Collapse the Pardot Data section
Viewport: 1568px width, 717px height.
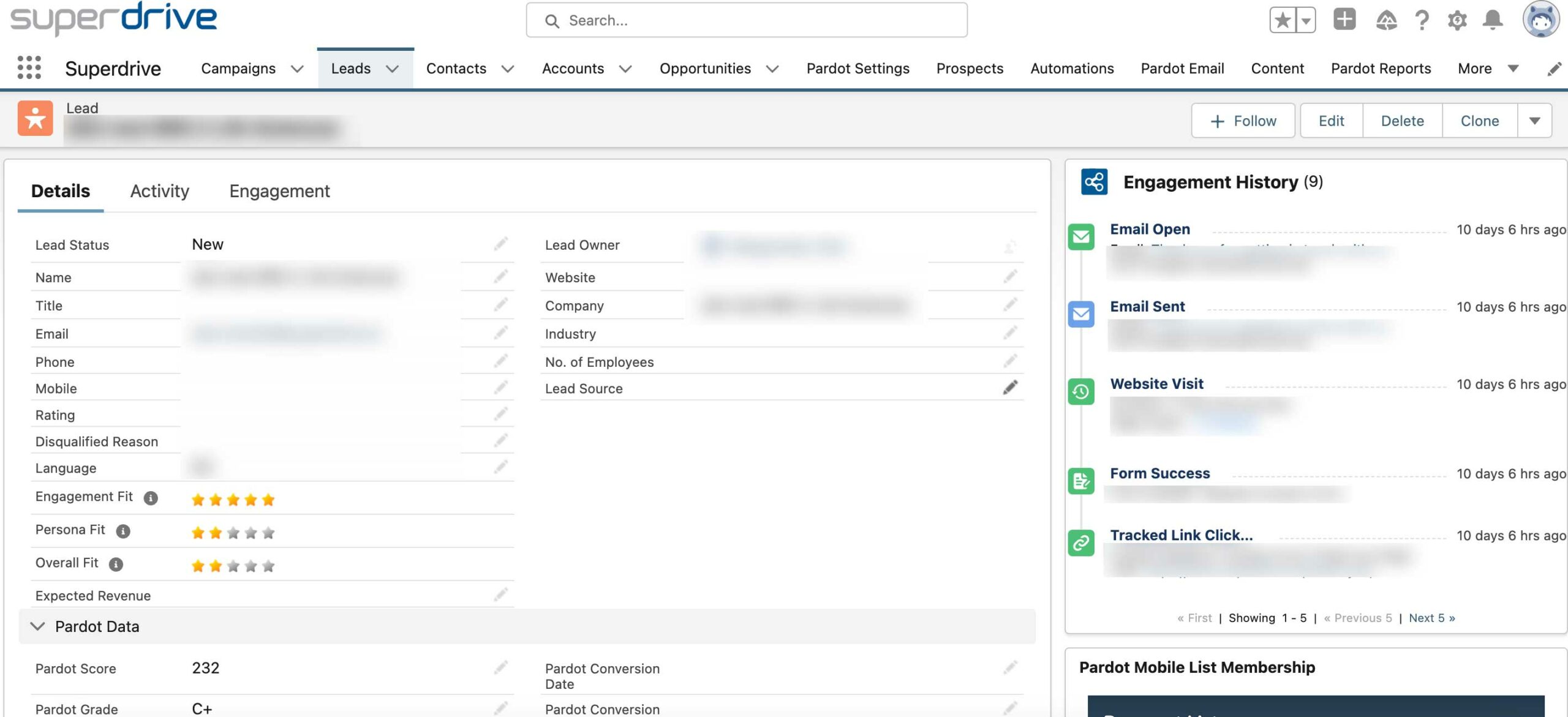[x=38, y=626]
